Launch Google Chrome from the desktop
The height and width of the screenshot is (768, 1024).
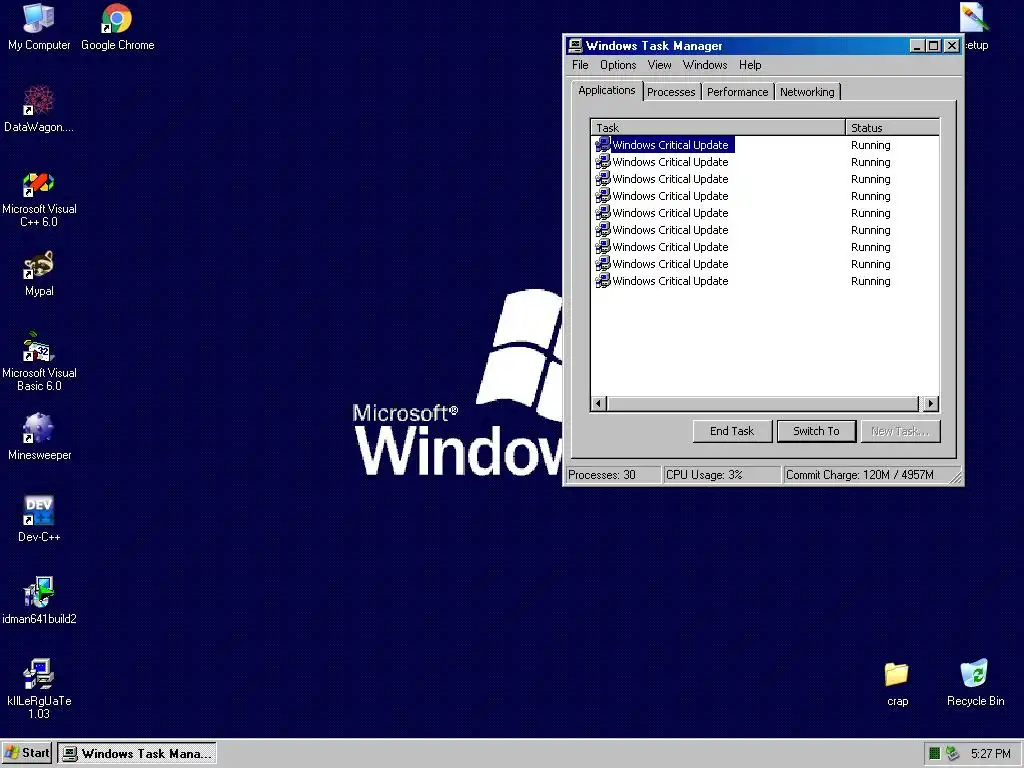click(118, 26)
